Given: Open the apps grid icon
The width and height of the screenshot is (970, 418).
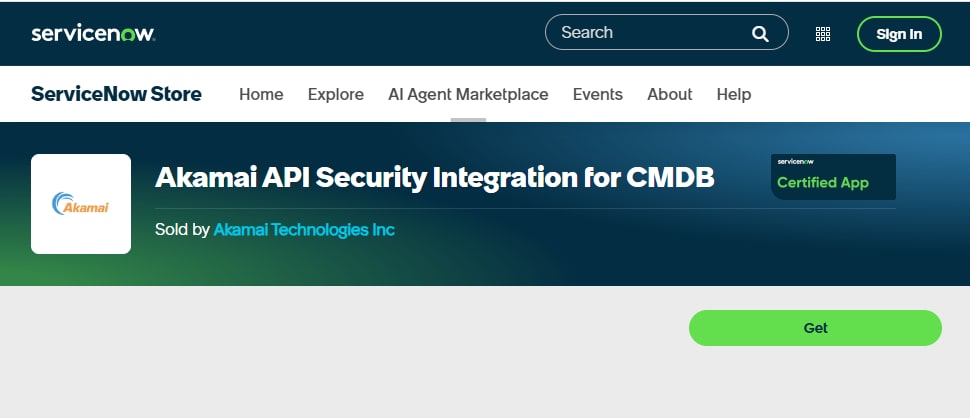Looking at the screenshot, I should click(x=823, y=34).
